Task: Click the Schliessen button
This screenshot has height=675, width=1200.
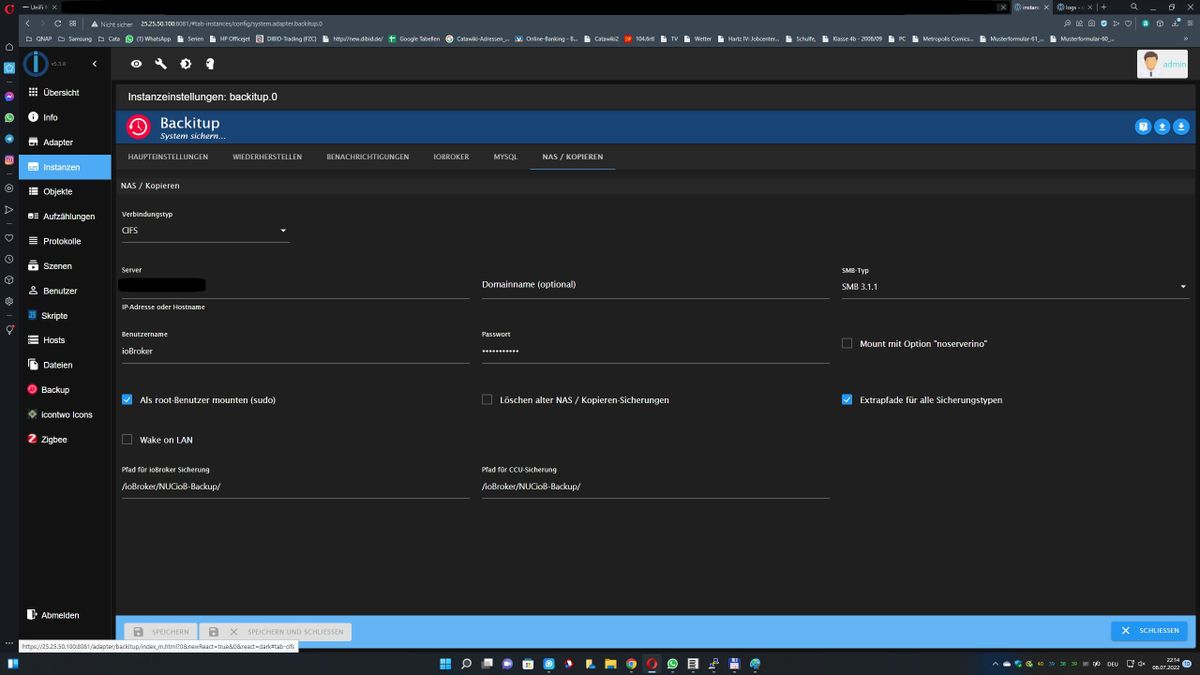Action: 1149,631
